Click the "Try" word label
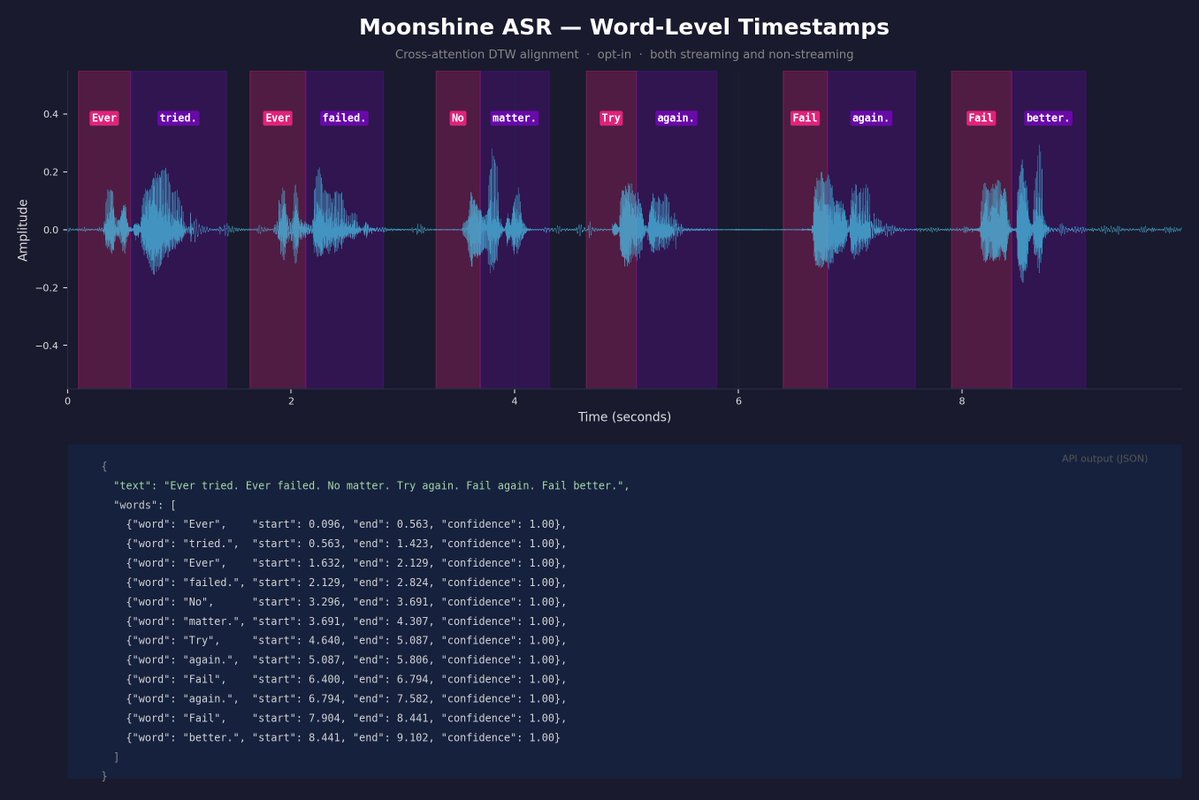Viewport: 1199px width, 800px height. (x=611, y=118)
